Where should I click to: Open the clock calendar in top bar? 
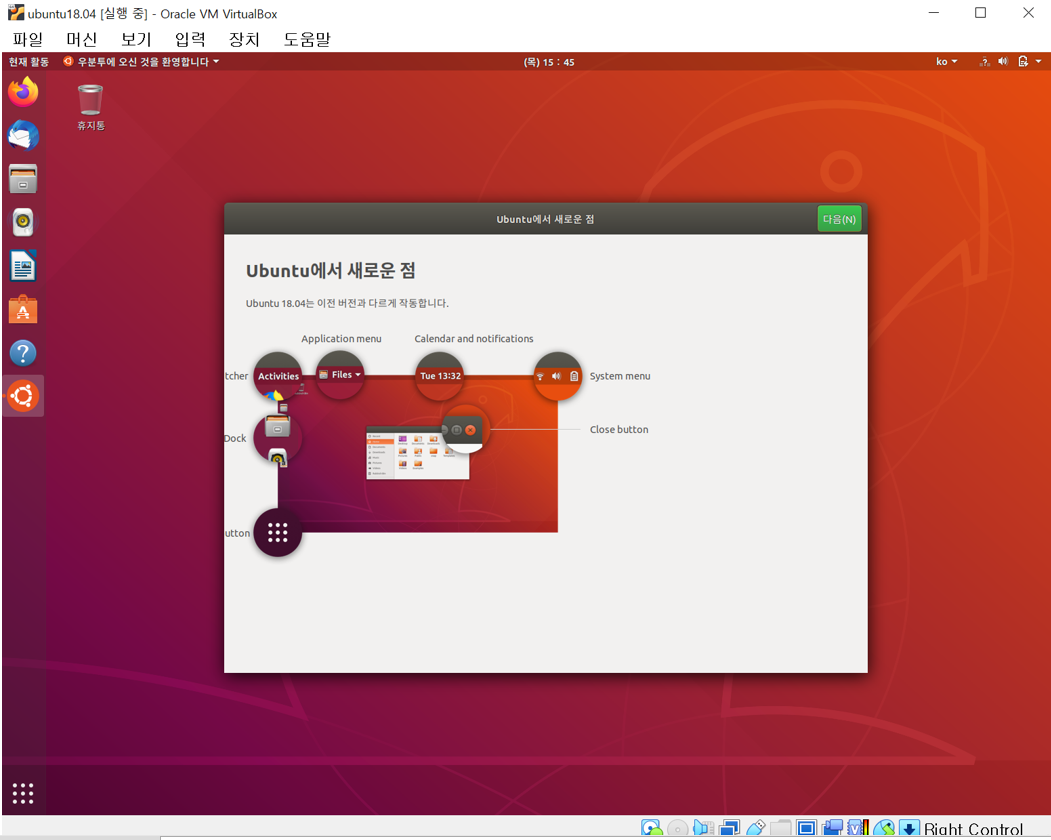549,62
